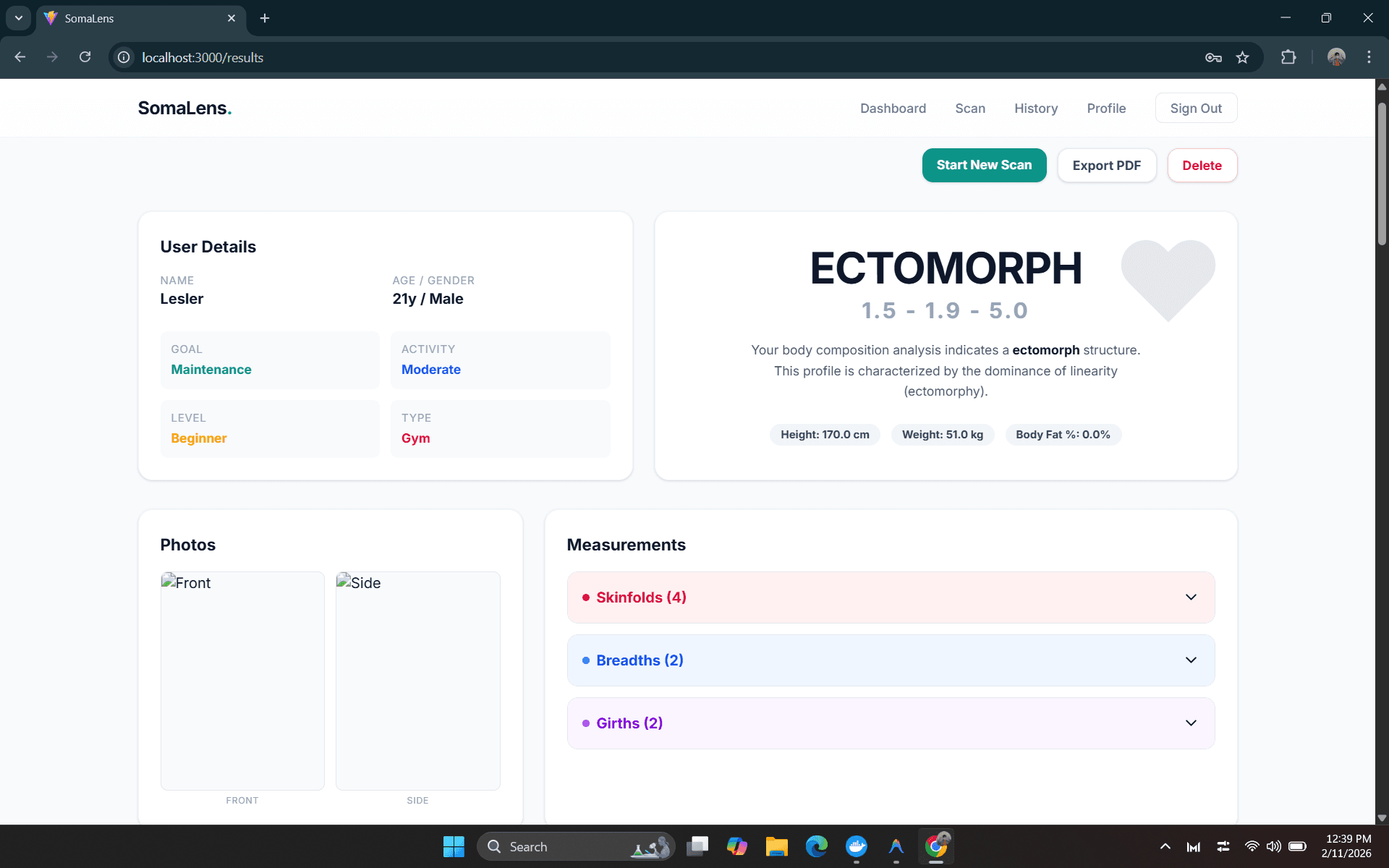
Task: Click the Export PDF button
Action: coord(1106,166)
